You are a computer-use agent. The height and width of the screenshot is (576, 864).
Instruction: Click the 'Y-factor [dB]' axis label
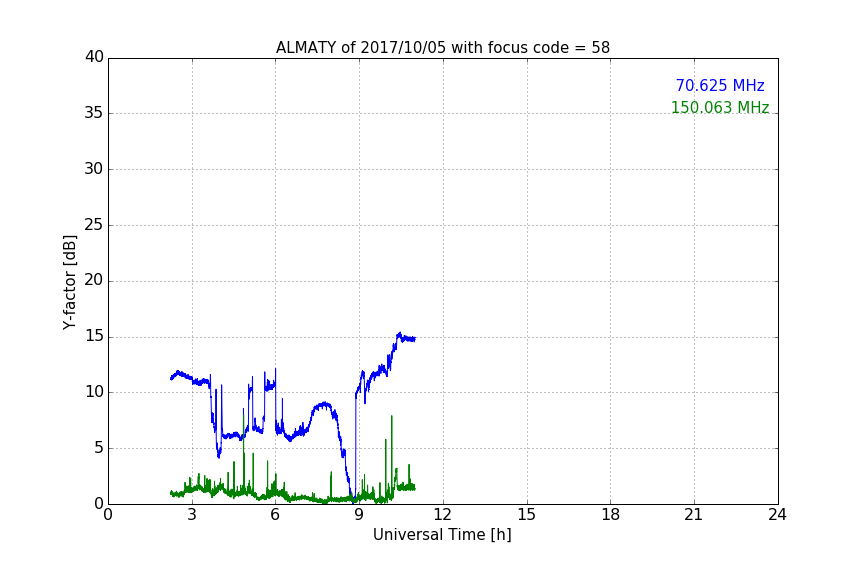(x=69, y=282)
